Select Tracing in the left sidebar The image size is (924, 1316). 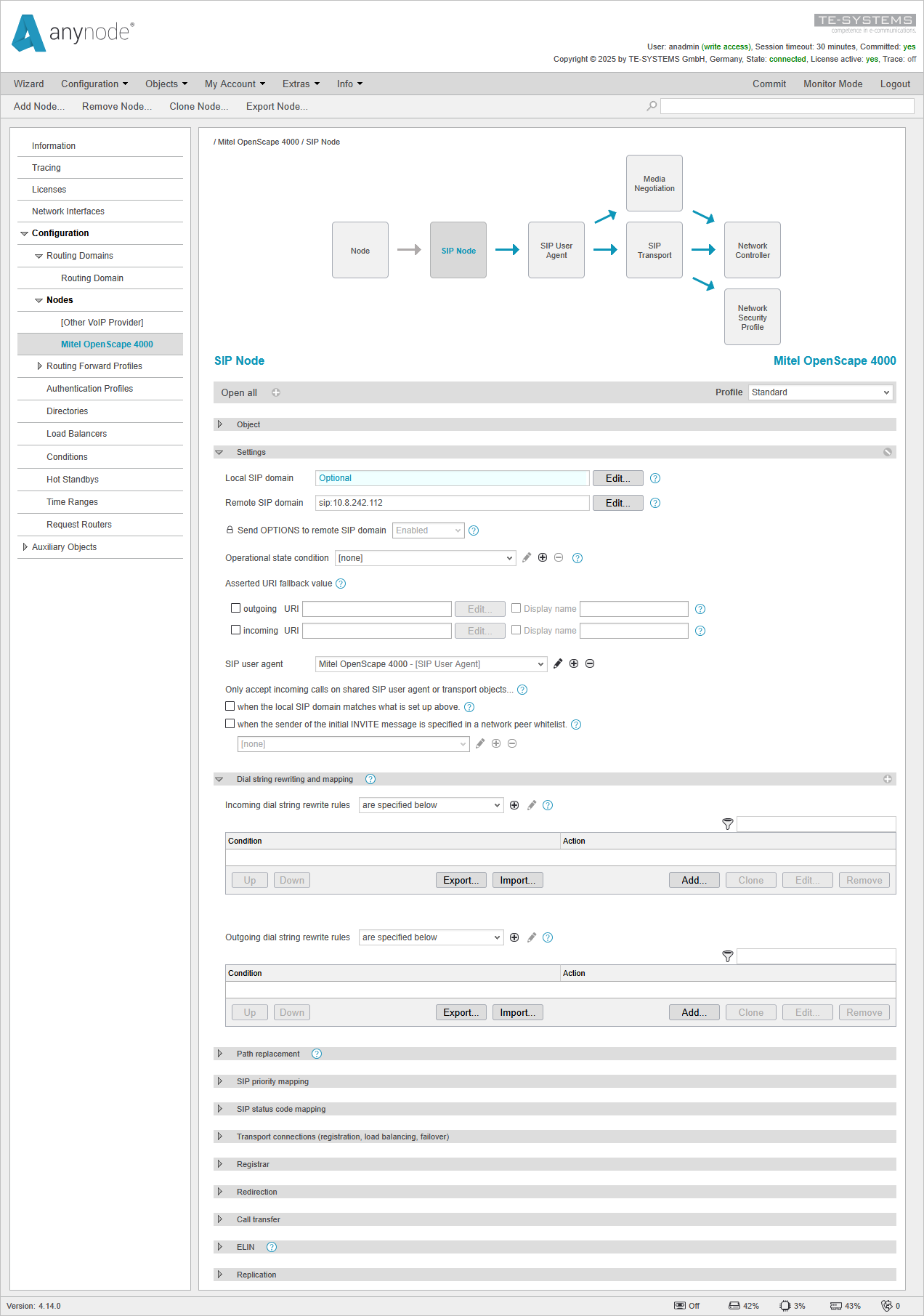pyautogui.click(x=46, y=168)
